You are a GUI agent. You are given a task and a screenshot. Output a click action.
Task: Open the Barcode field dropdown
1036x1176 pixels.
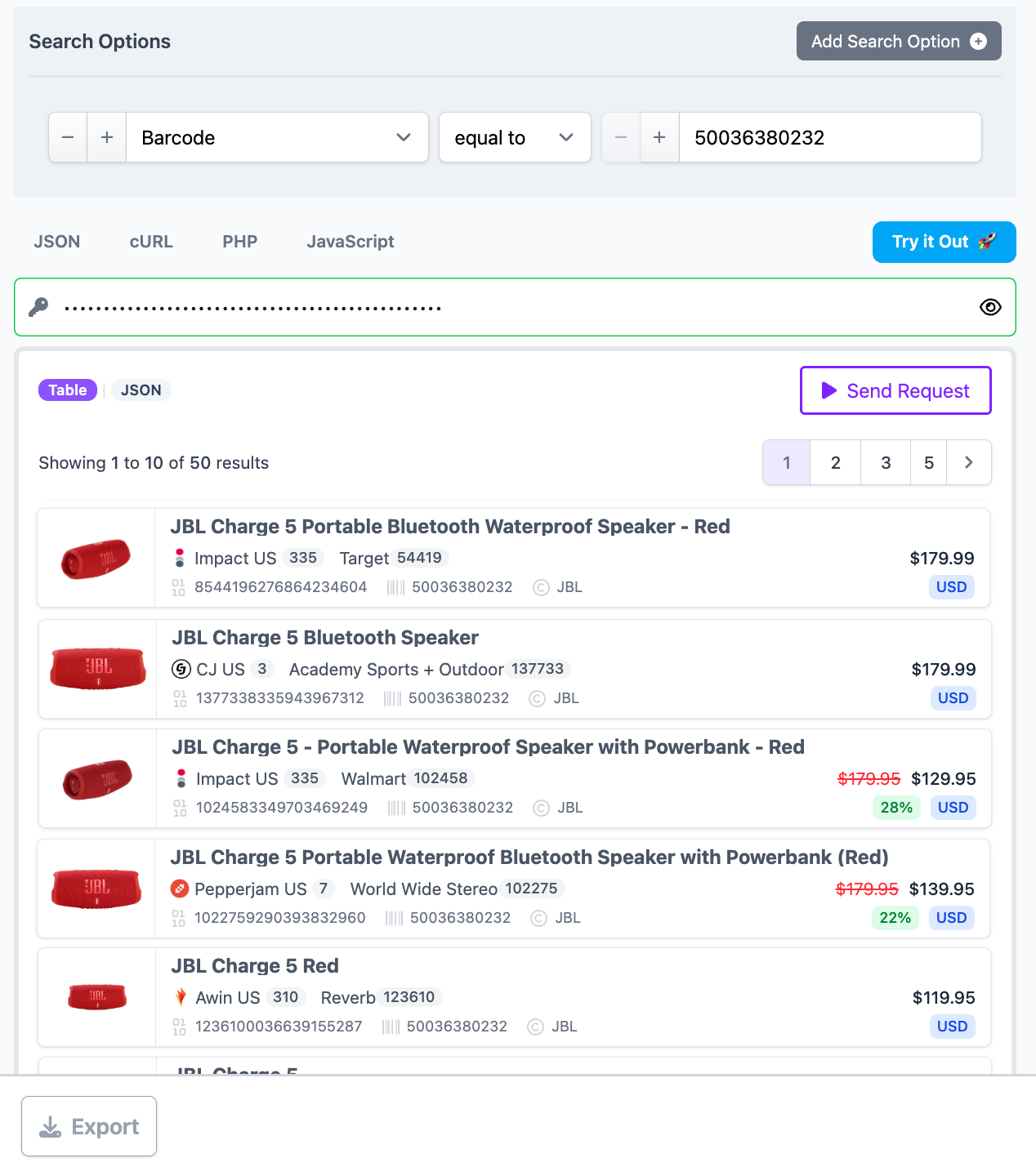pos(278,137)
